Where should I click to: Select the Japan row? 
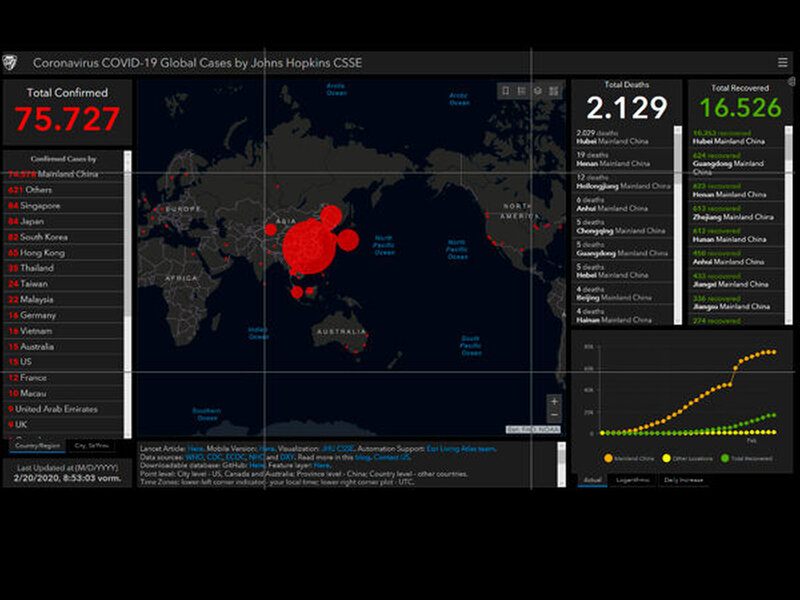point(63,221)
